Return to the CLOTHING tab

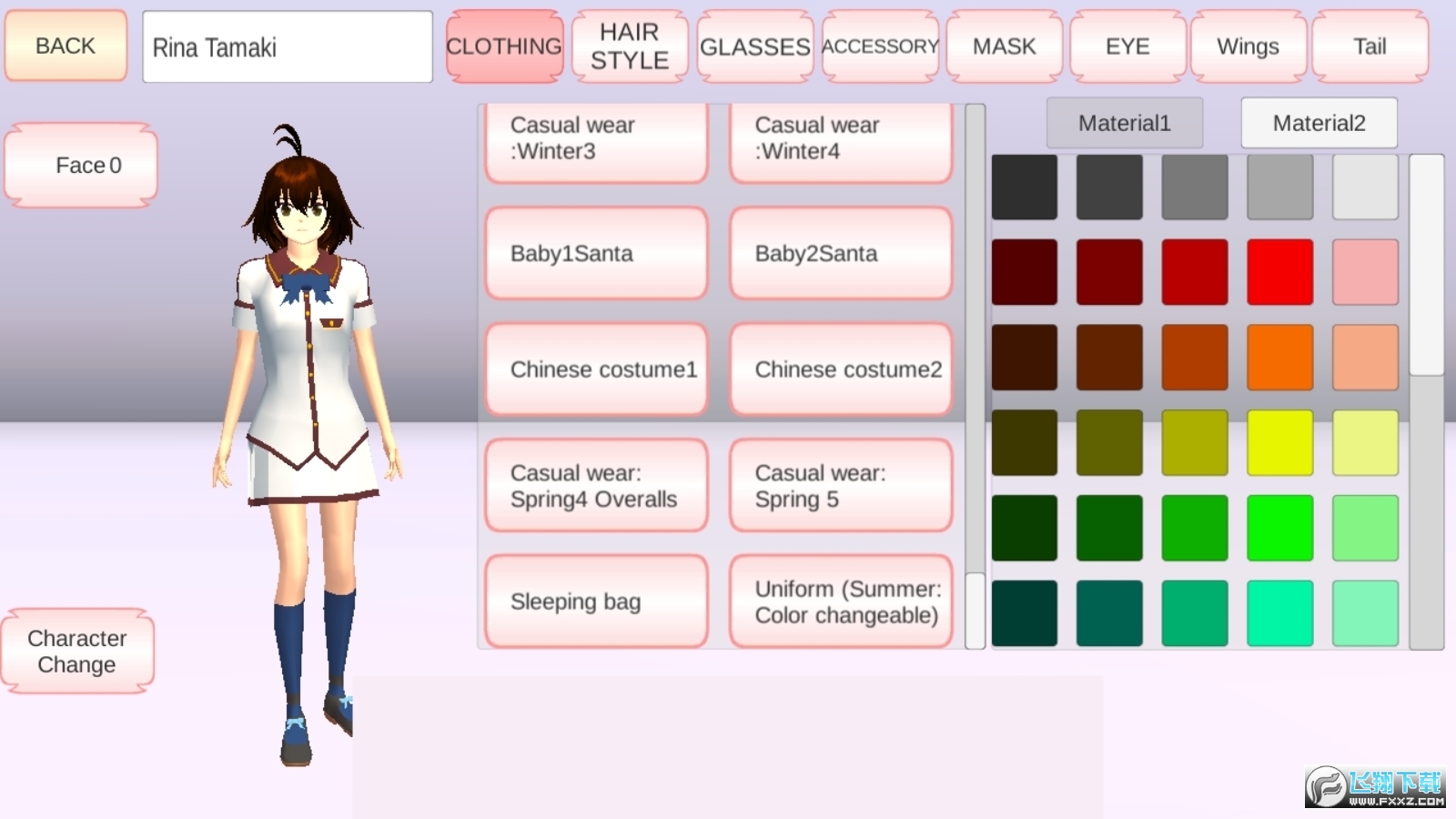(x=503, y=45)
